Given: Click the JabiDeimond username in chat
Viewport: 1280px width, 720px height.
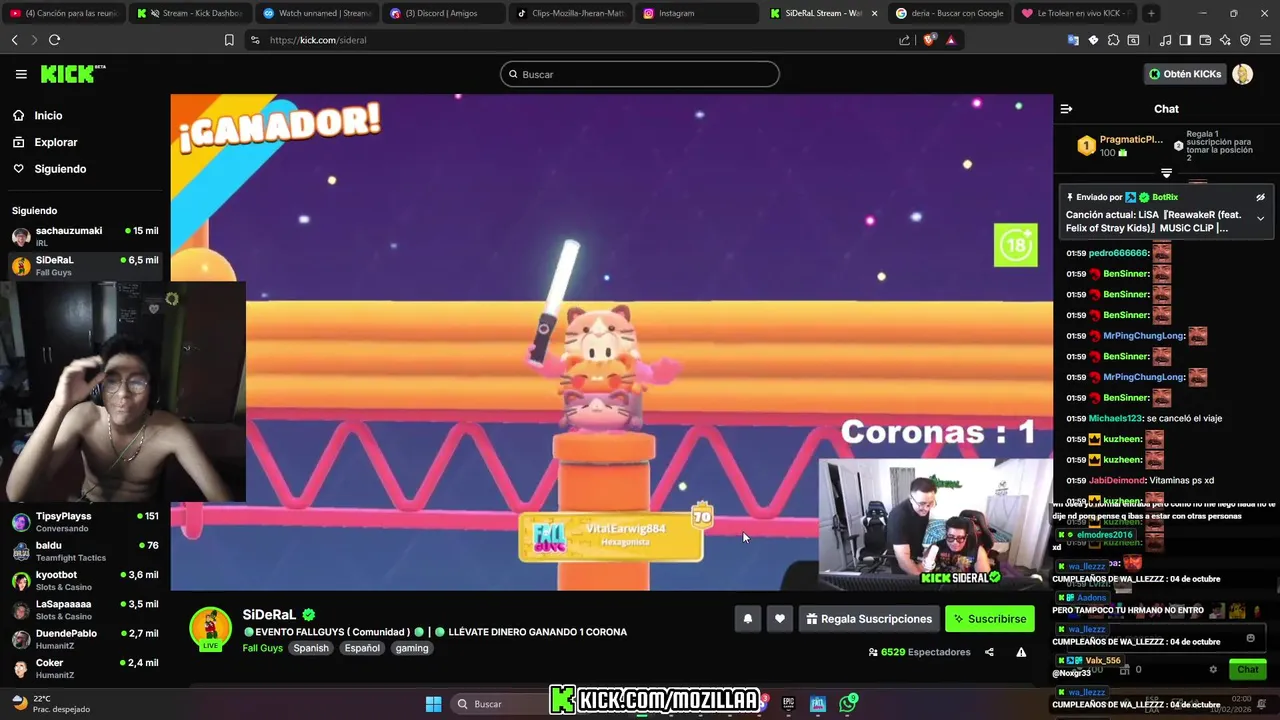Looking at the screenshot, I should 1117,480.
